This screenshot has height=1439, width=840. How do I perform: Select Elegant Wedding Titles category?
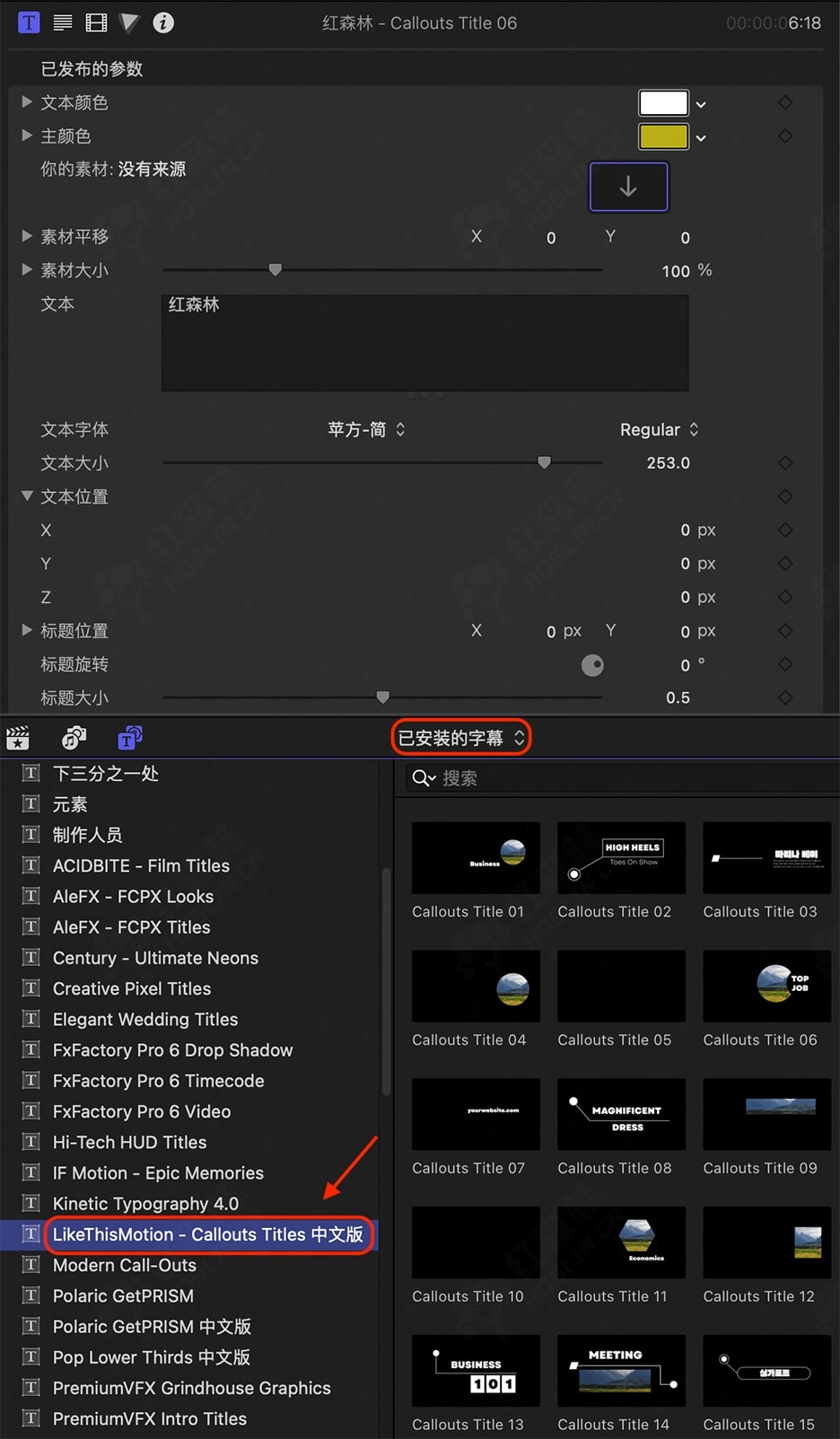(145, 1019)
